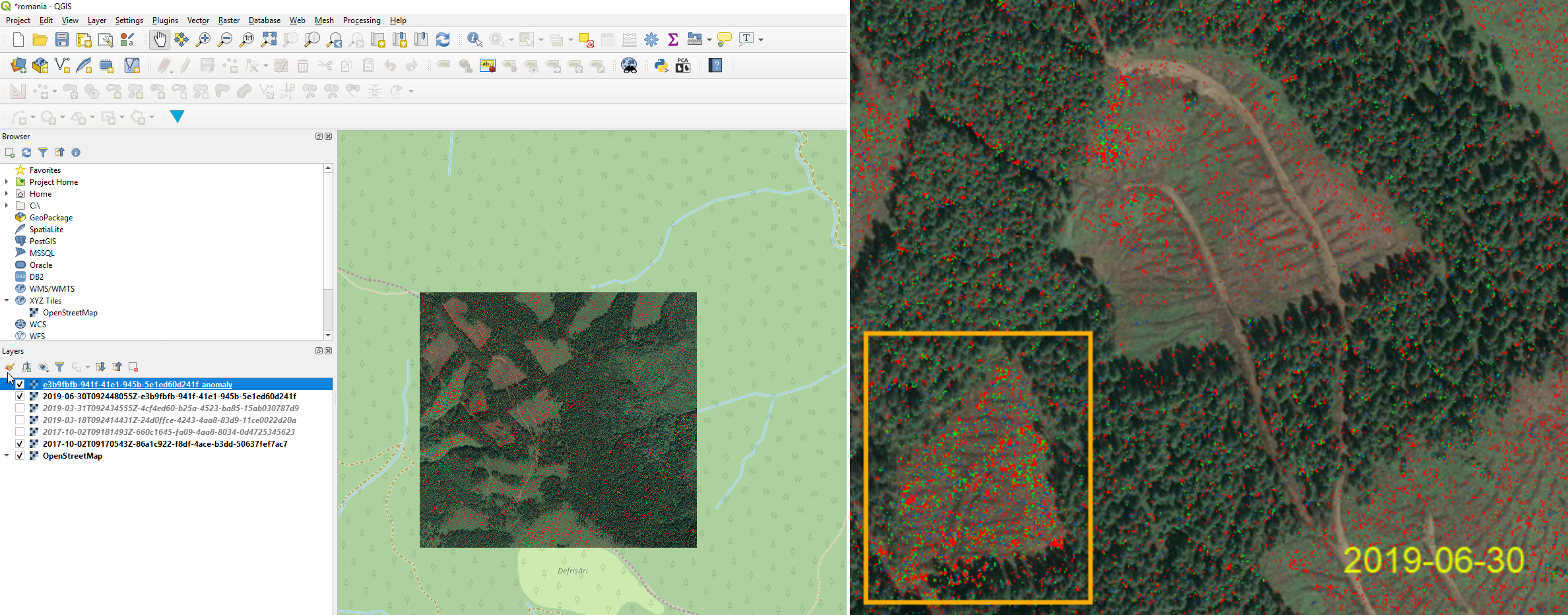
Task: Show the 2019-03-18T092414431Z layer
Action: coord(20,420)
